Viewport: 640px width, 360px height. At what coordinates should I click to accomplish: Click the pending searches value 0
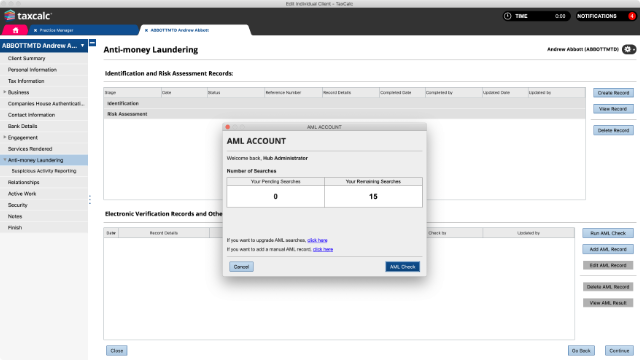click(276, 197)
